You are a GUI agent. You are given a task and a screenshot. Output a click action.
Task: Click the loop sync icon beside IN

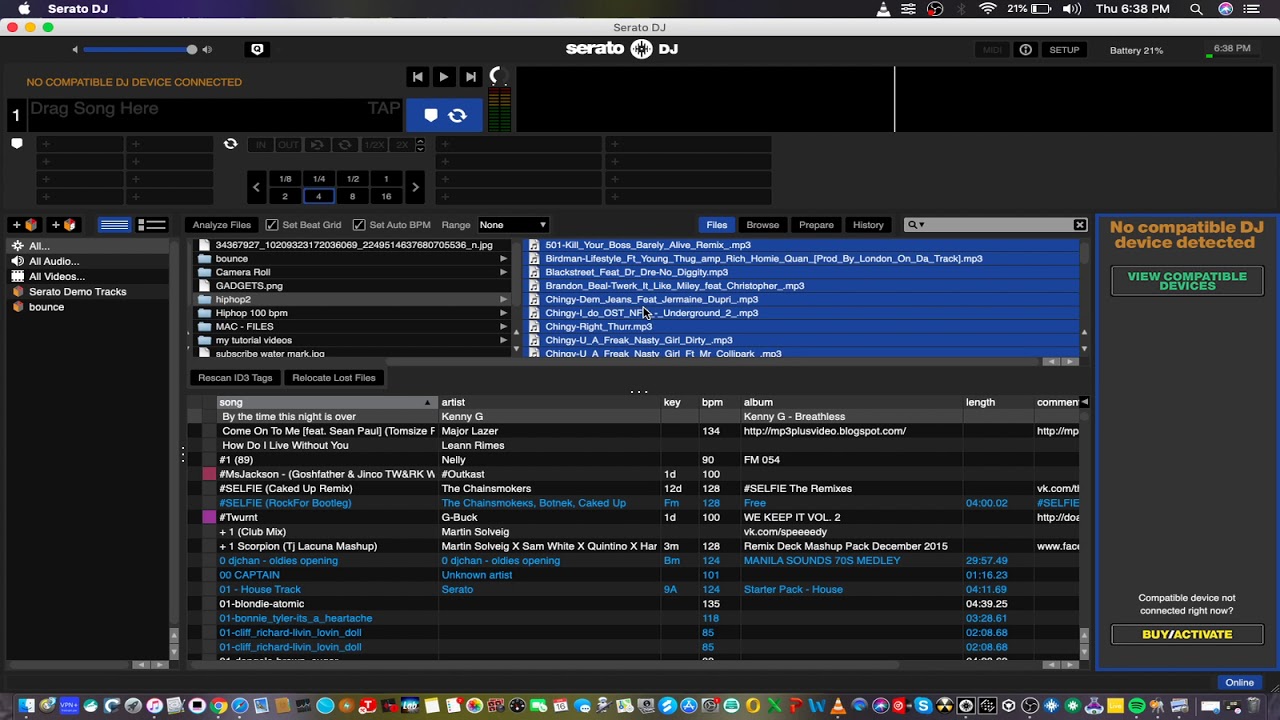(231, 144)
